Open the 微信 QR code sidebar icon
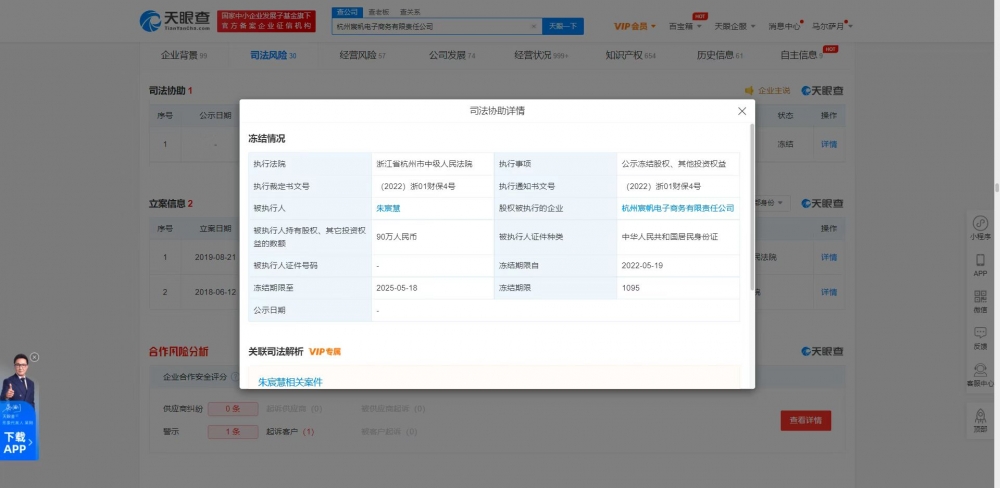Screen dimensions: 1000x488 click(x=980, y=301)
